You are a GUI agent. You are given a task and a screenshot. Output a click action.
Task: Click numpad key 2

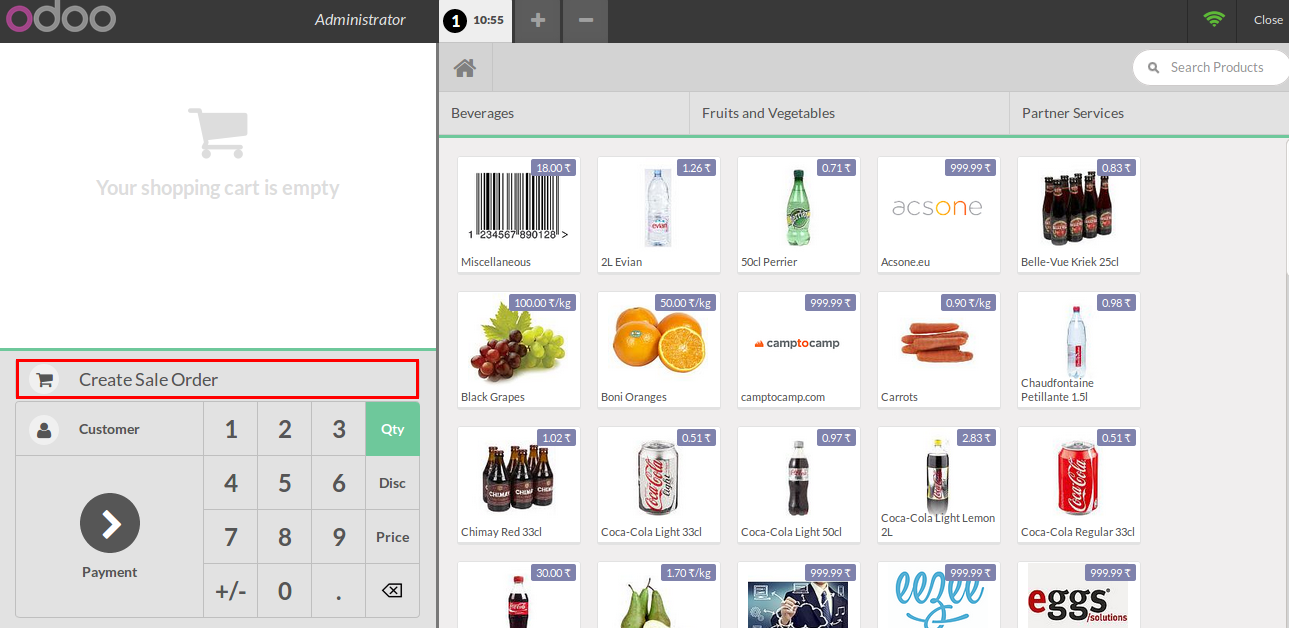click(x=285, y=429)
